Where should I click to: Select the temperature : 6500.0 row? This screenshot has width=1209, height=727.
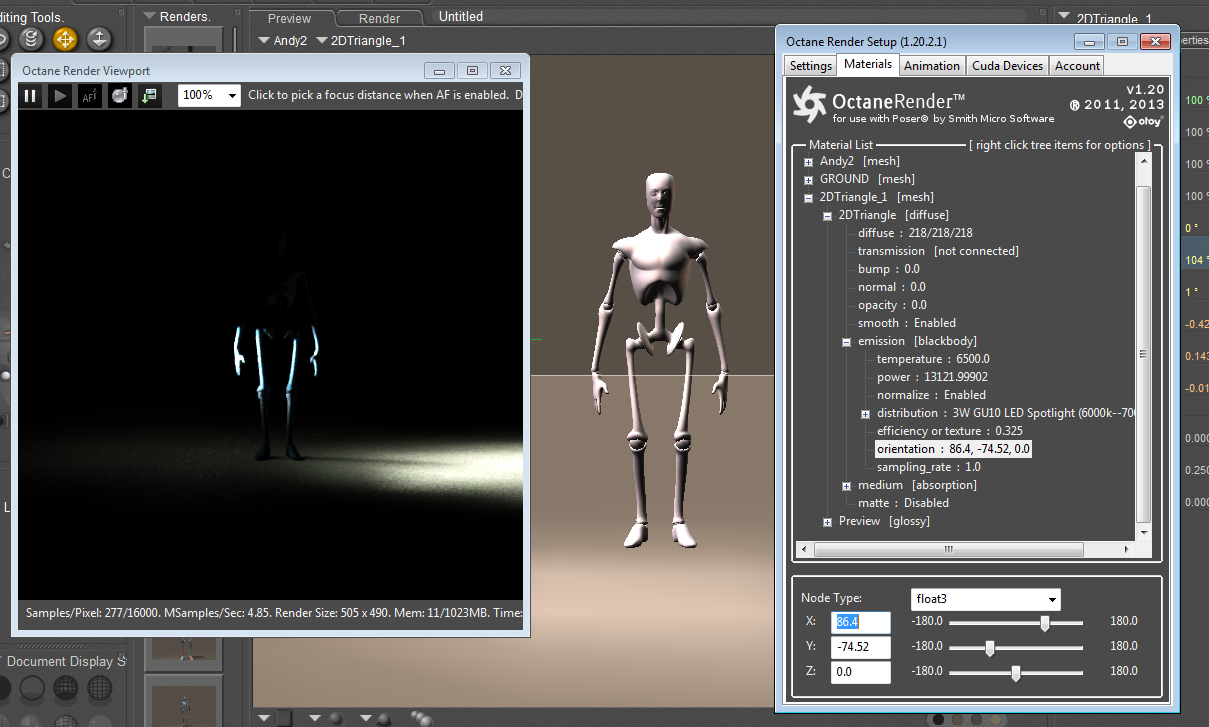click(x=933, y=359)
